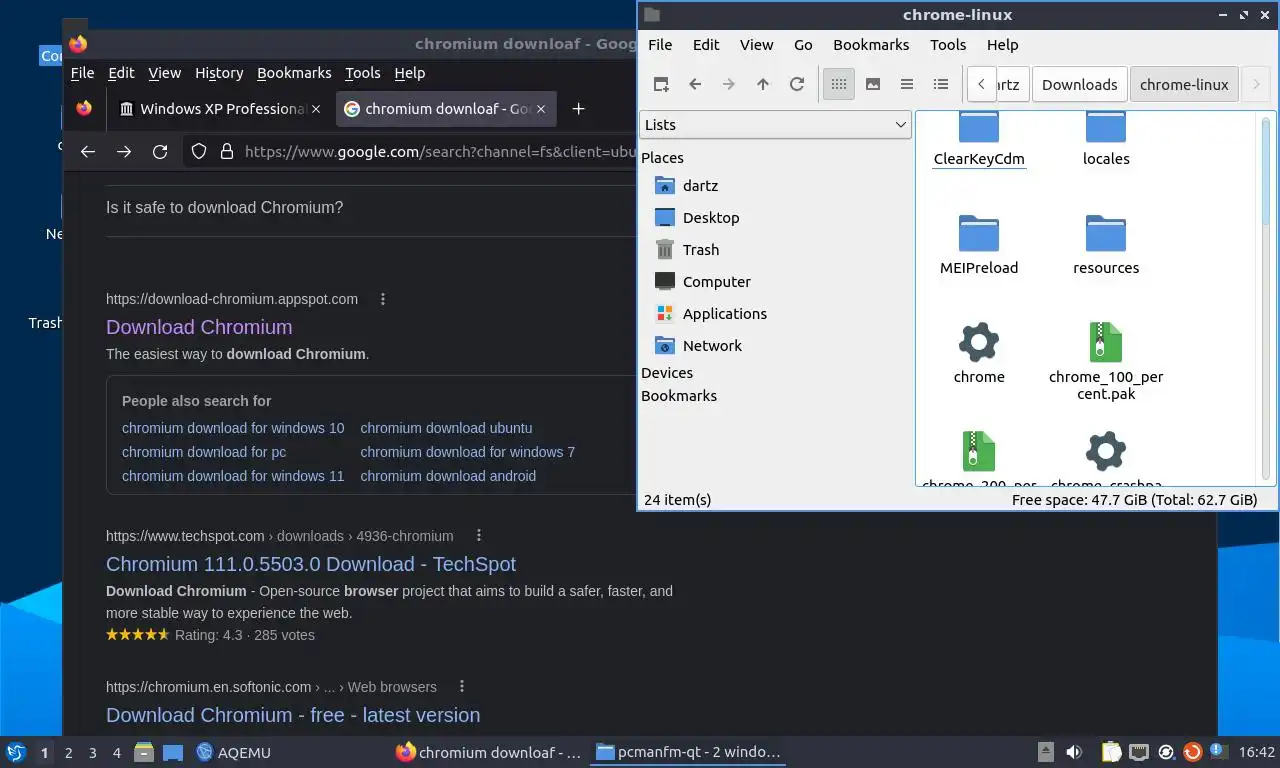Open Tools menu in file manager
Viewport: 1280px width, 768px height.
948,44
